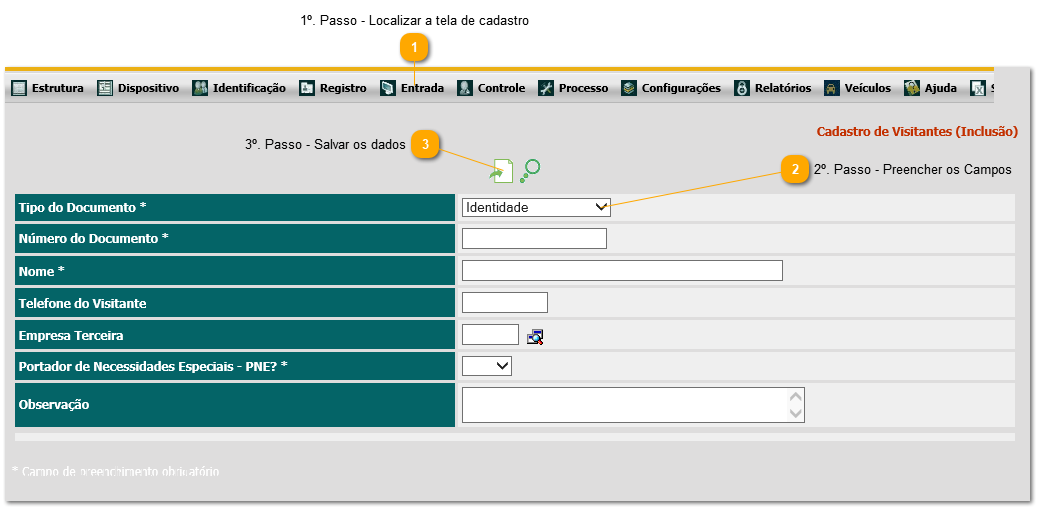Click the Dispositivo menu icon

(105, 88)
